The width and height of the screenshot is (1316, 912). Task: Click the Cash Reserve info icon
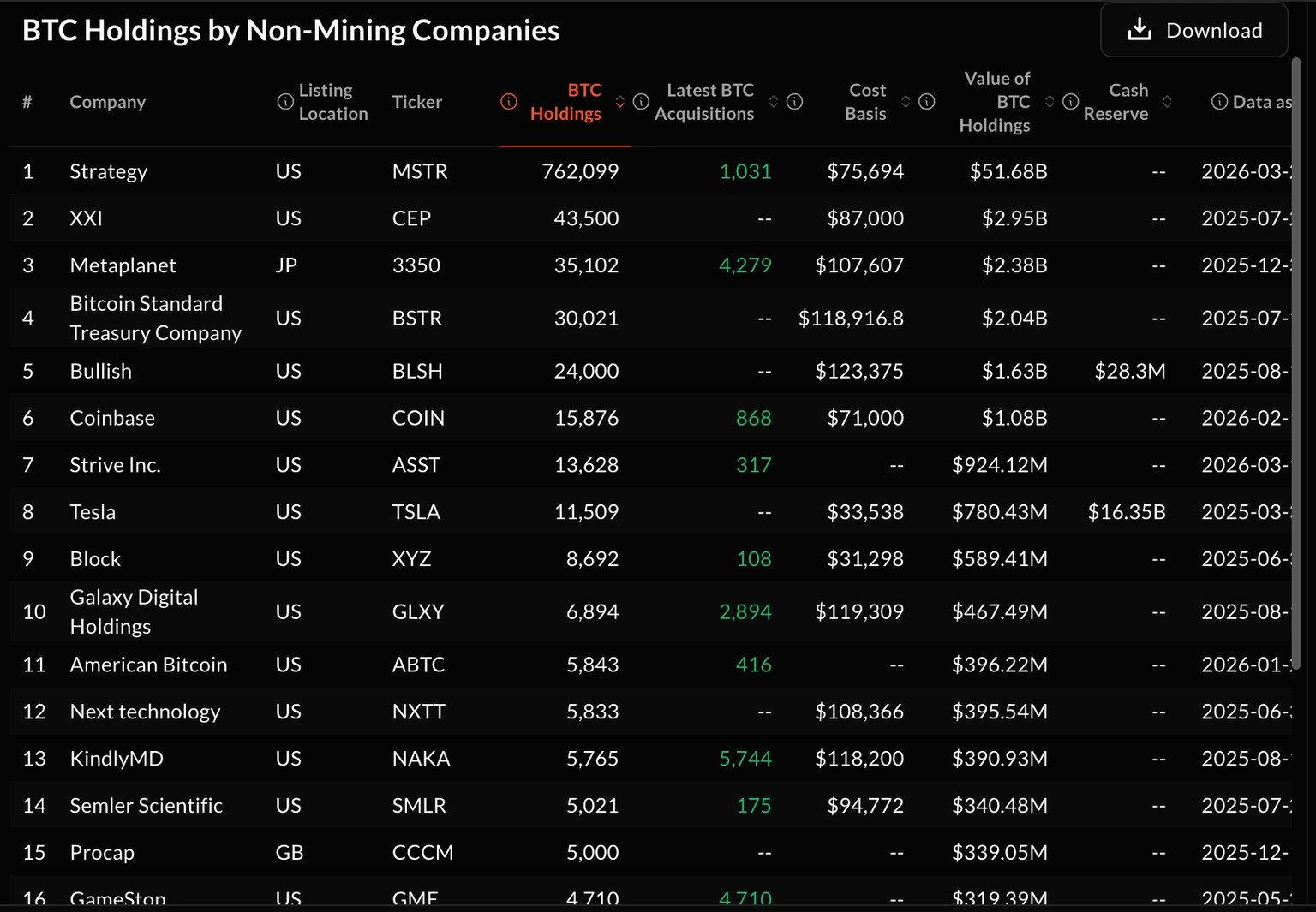click(1071, 102)
